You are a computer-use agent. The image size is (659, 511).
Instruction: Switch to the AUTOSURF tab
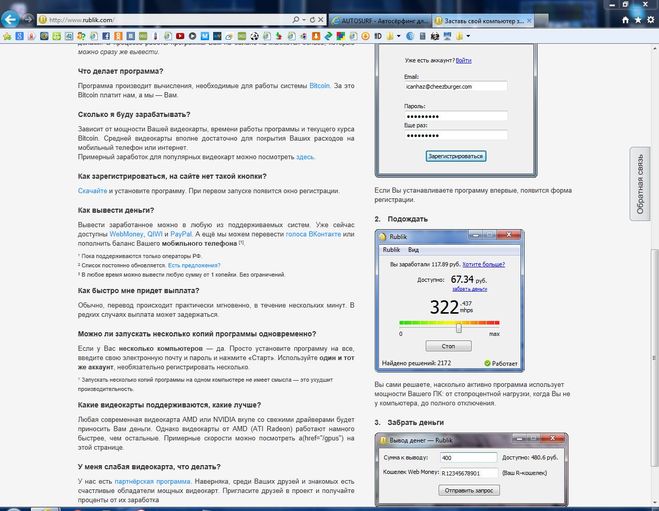pos(380,20)
